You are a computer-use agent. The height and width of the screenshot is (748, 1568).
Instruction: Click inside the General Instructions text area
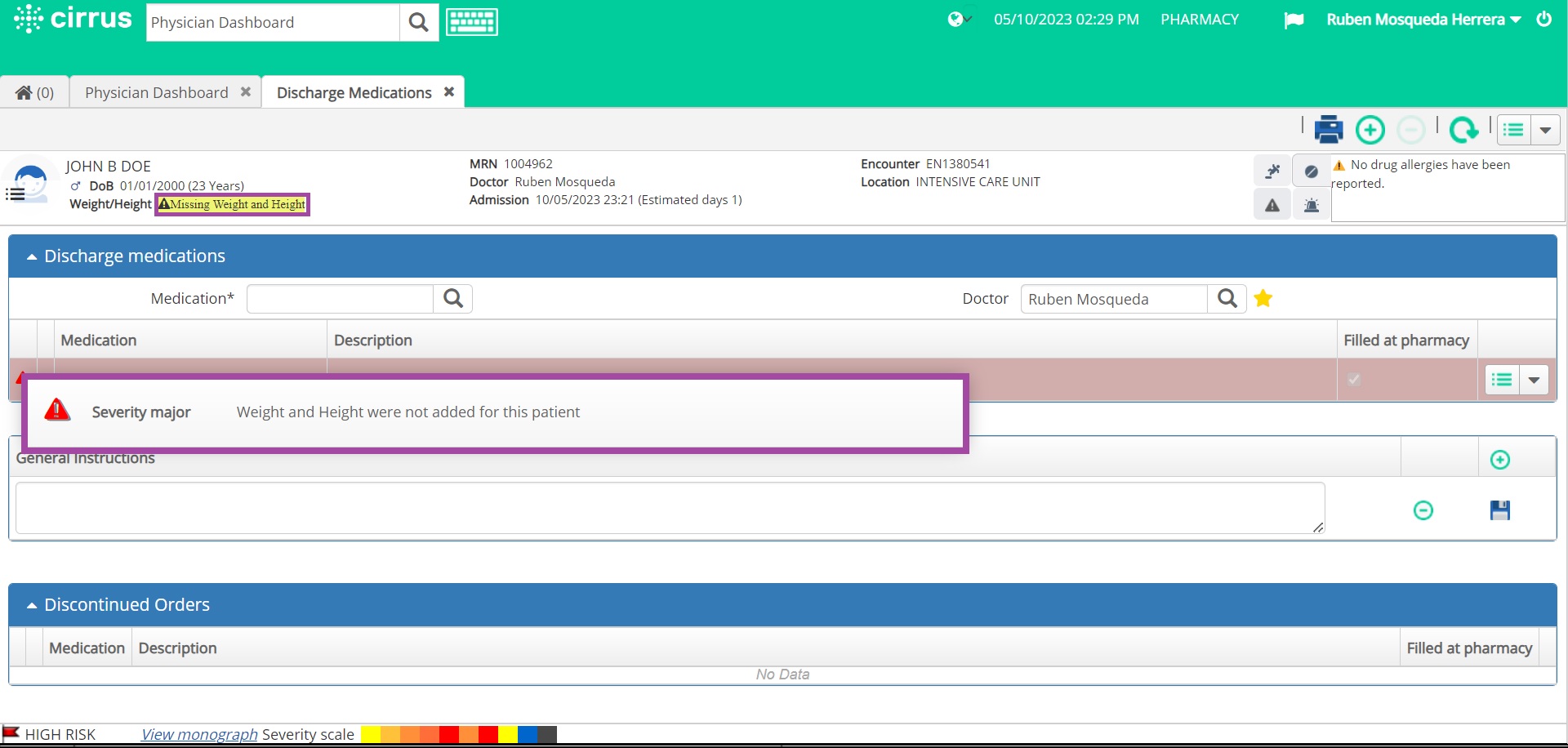click(x=653, y=507)
